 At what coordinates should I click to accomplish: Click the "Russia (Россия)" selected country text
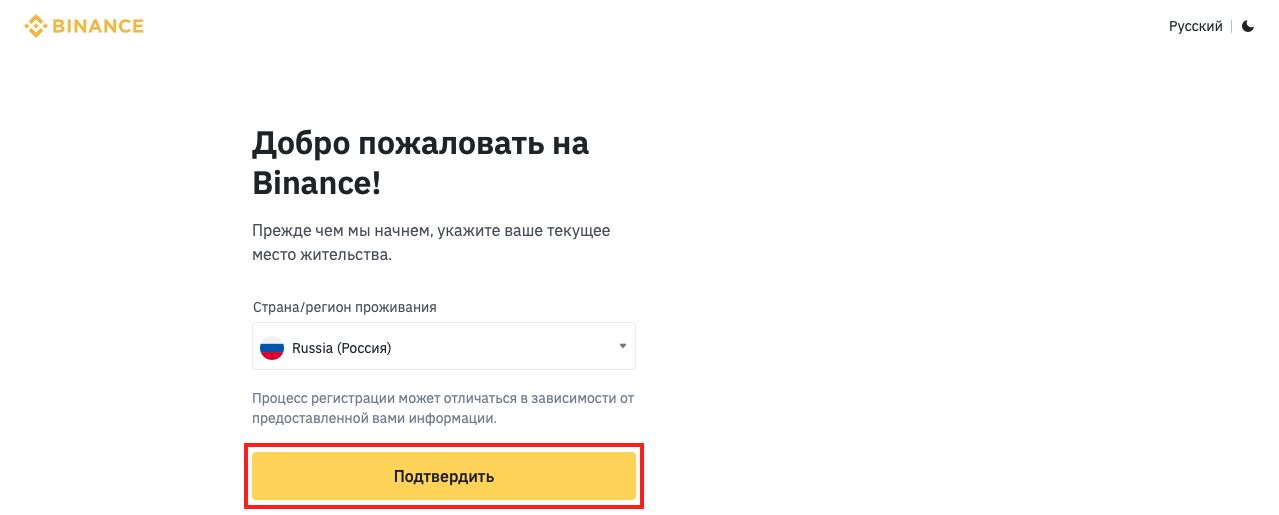[341, 348]
